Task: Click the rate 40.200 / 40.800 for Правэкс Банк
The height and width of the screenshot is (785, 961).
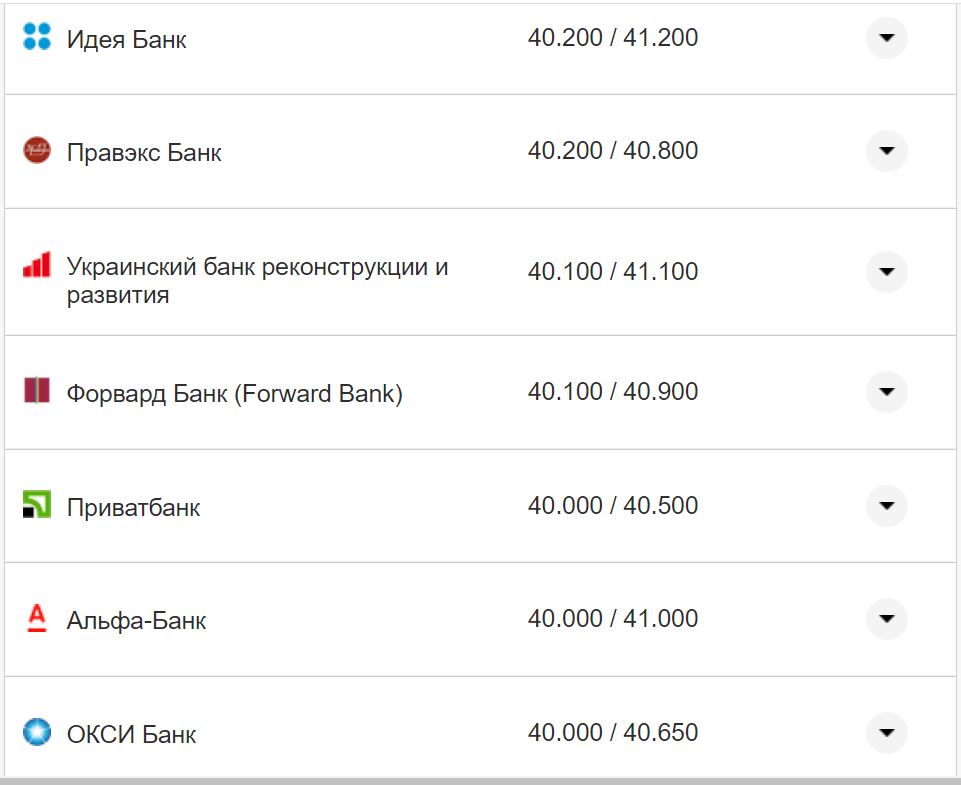Action: [615, 151]
